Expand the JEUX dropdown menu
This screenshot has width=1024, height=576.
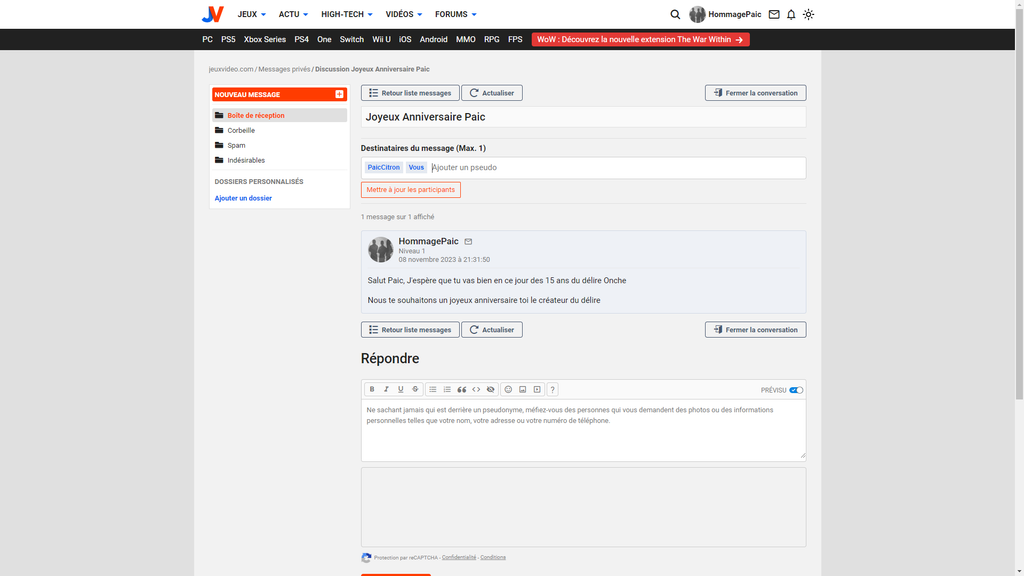pos(251,14)
